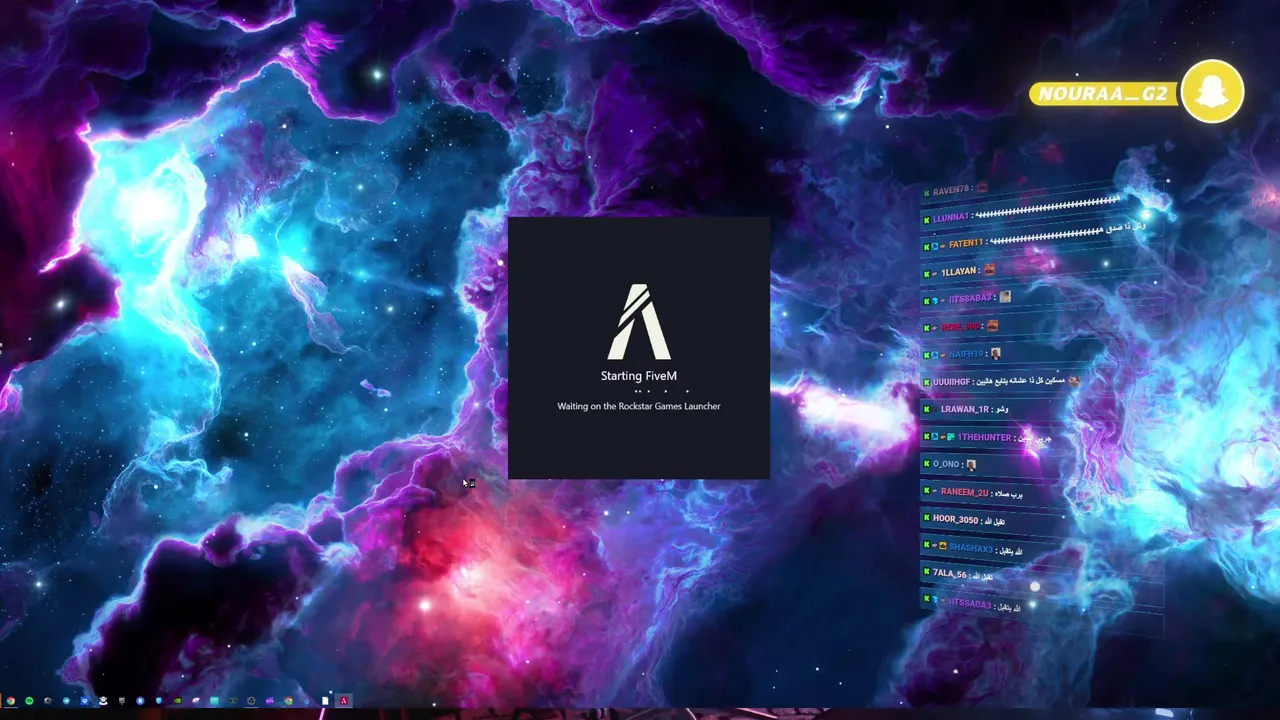
Task: Click chat username 7ALA_56
Action: (950, 574)
